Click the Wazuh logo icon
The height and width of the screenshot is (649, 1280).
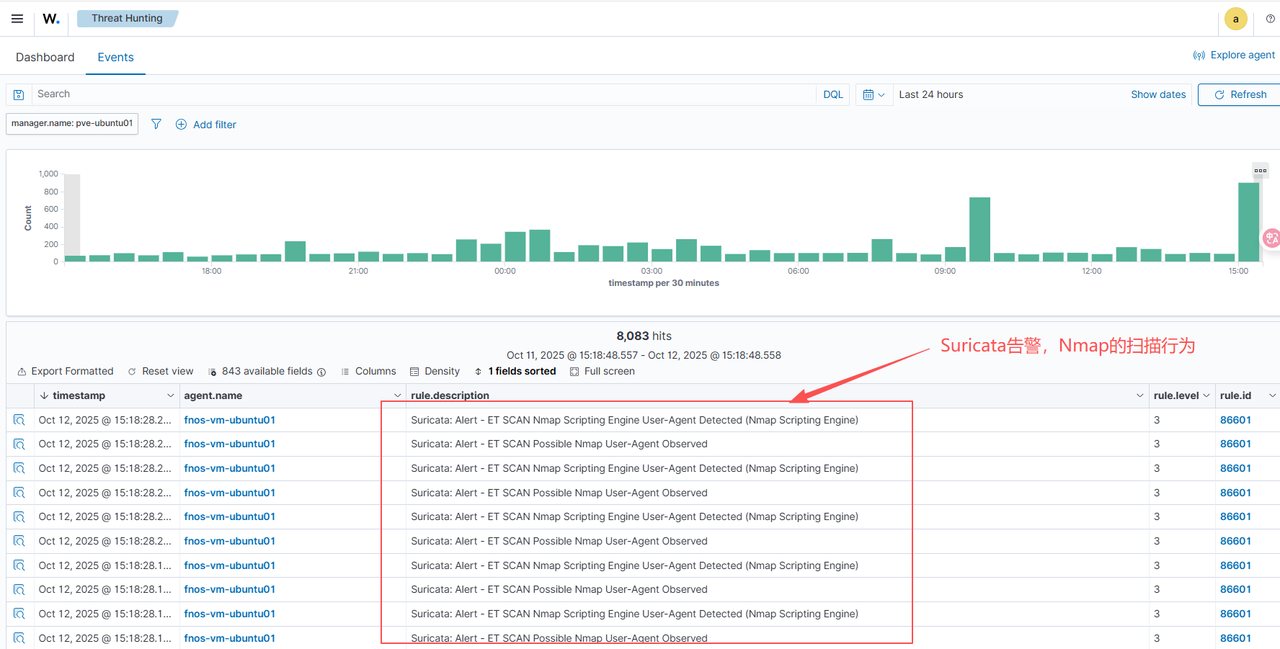point(51,19)
